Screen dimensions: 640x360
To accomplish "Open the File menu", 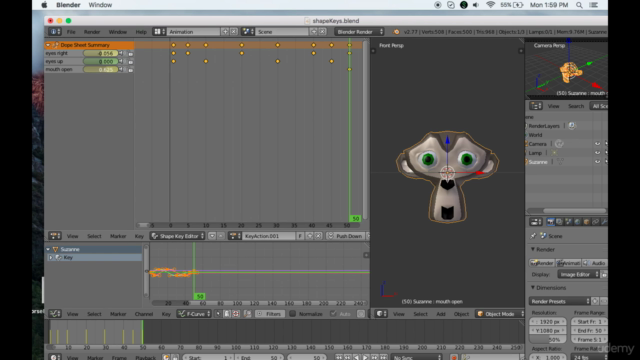I will 71,31.
